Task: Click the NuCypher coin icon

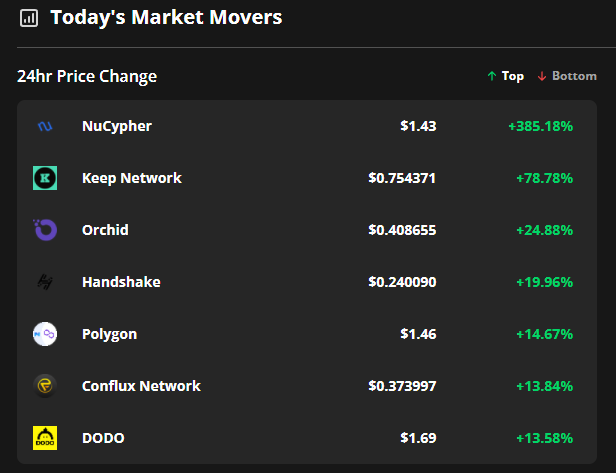Action: tap(45, 127)
